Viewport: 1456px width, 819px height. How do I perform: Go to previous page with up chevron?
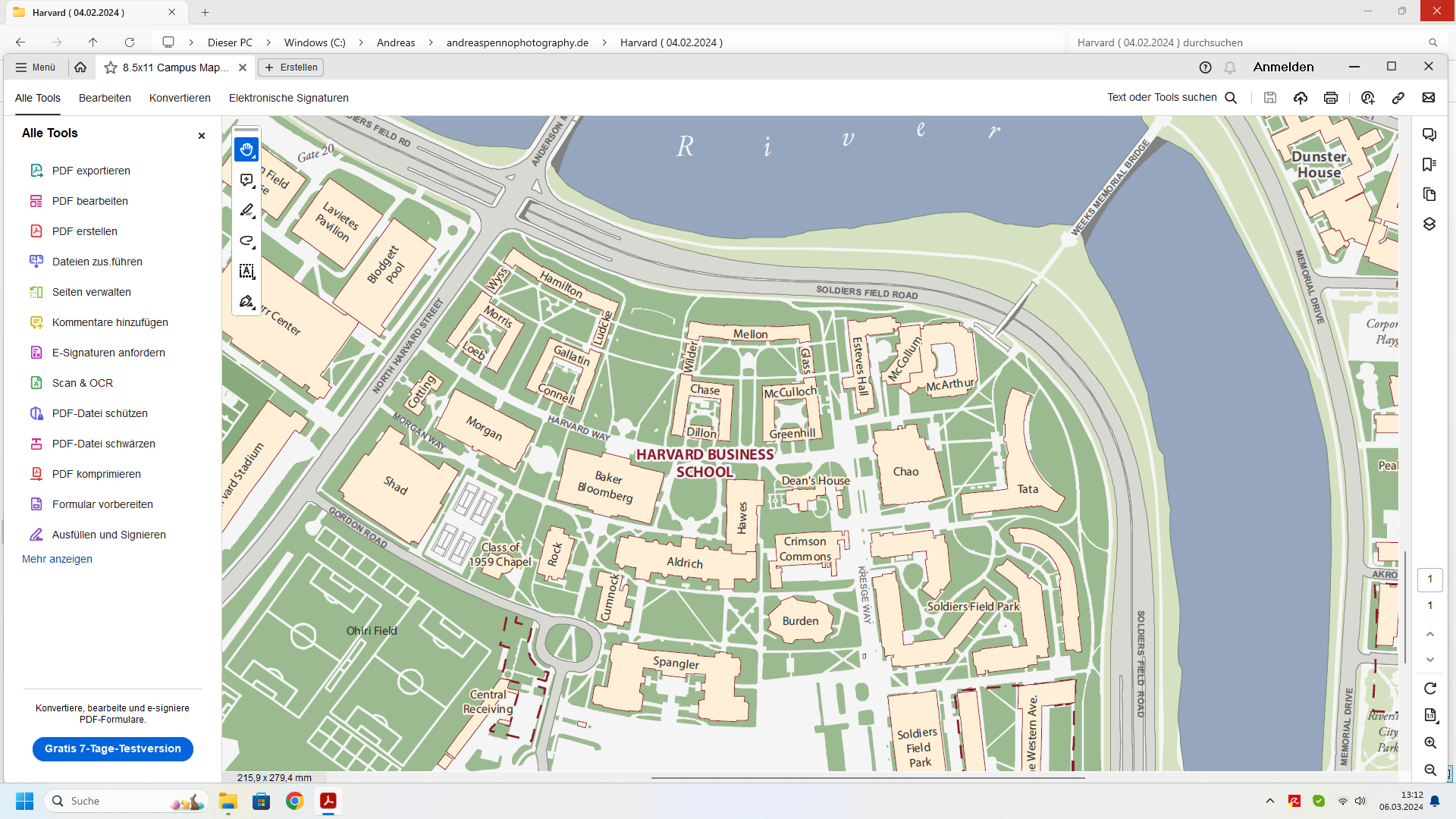(1430, 634)
